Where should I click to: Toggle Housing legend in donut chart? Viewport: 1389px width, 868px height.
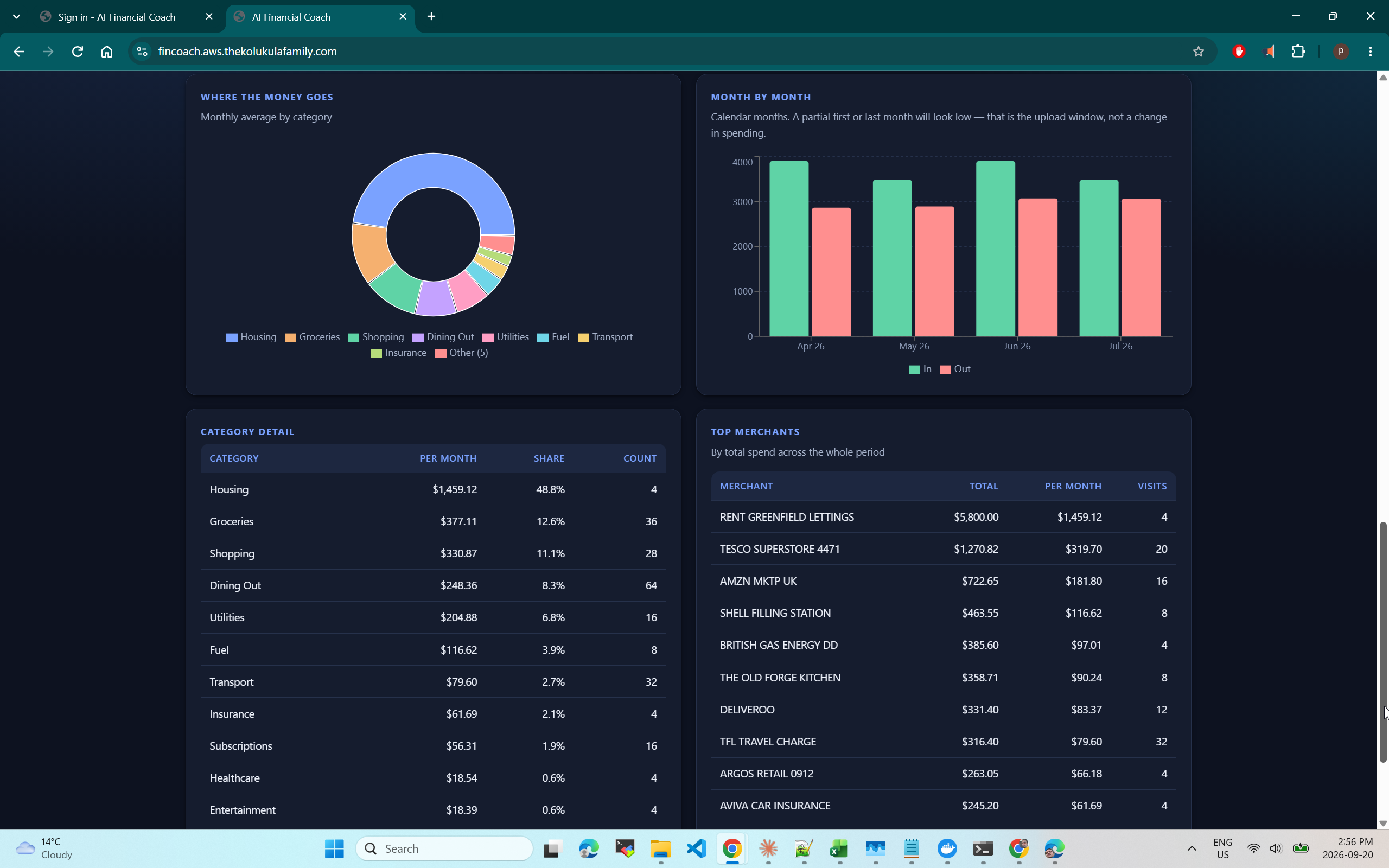251,337
